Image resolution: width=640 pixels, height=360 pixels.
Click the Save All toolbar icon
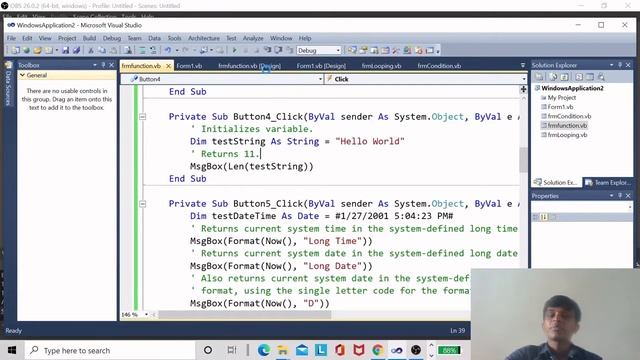pos(76,50)
